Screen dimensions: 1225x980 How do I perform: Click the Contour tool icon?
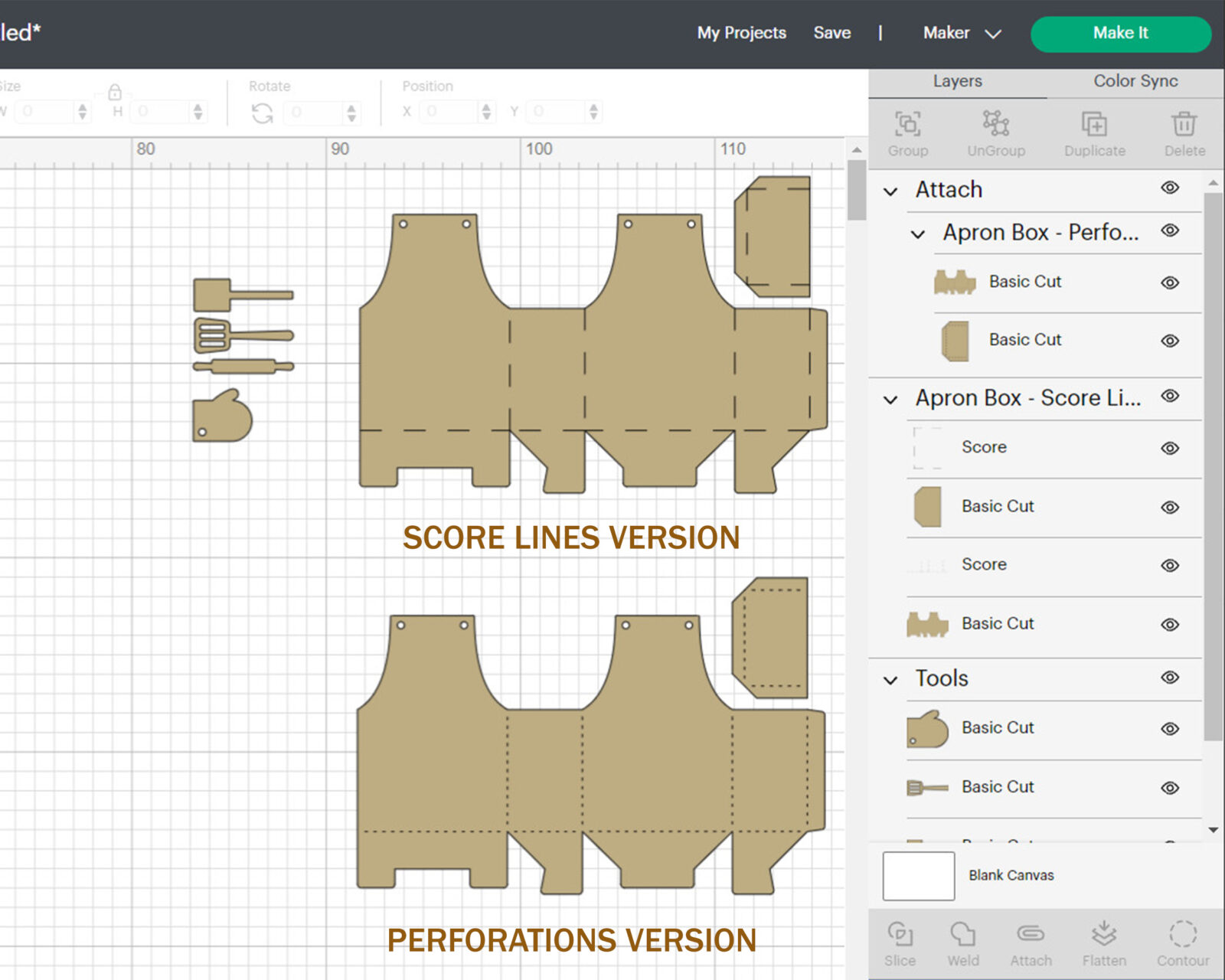1183,934
